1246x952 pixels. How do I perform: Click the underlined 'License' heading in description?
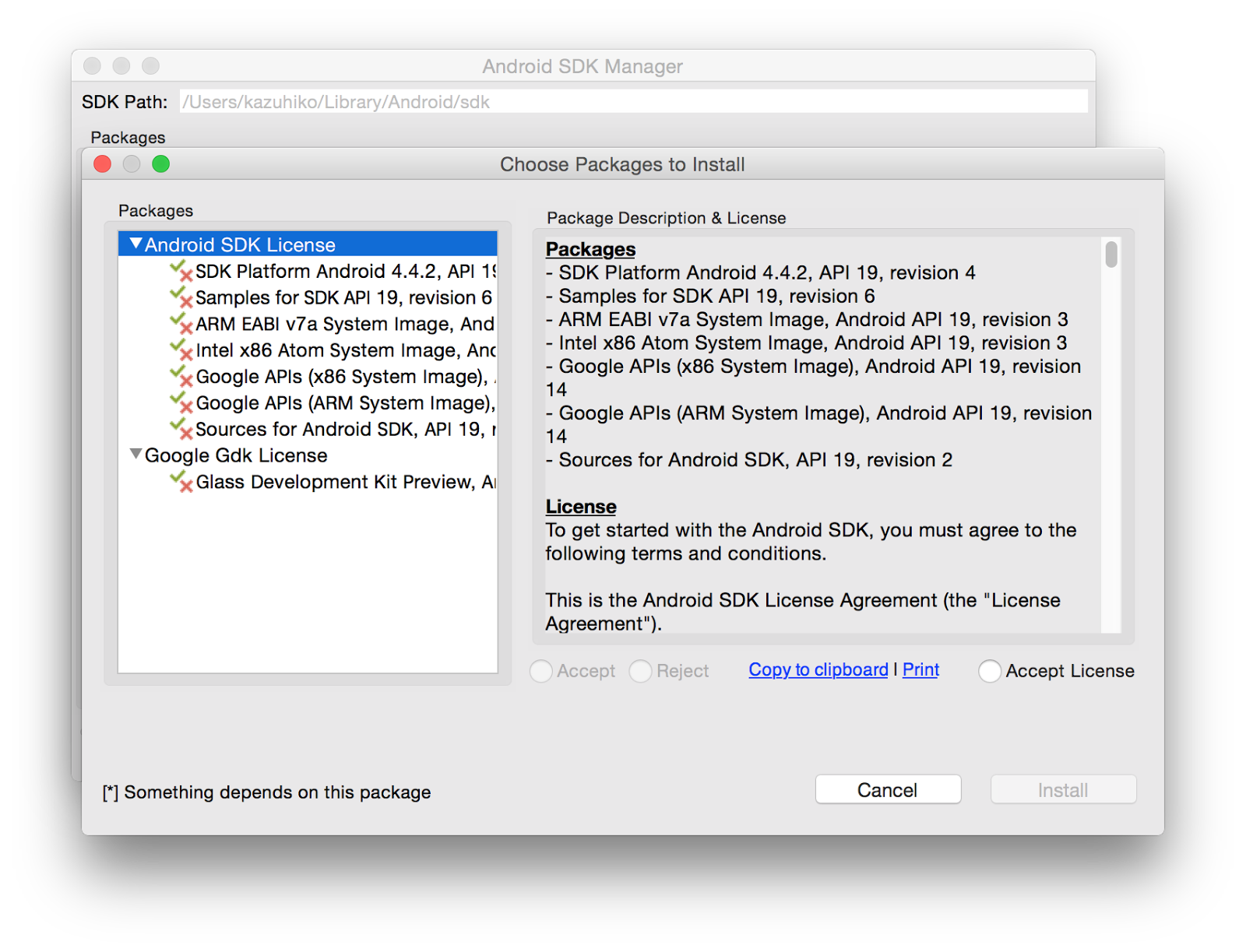(581, 506)
